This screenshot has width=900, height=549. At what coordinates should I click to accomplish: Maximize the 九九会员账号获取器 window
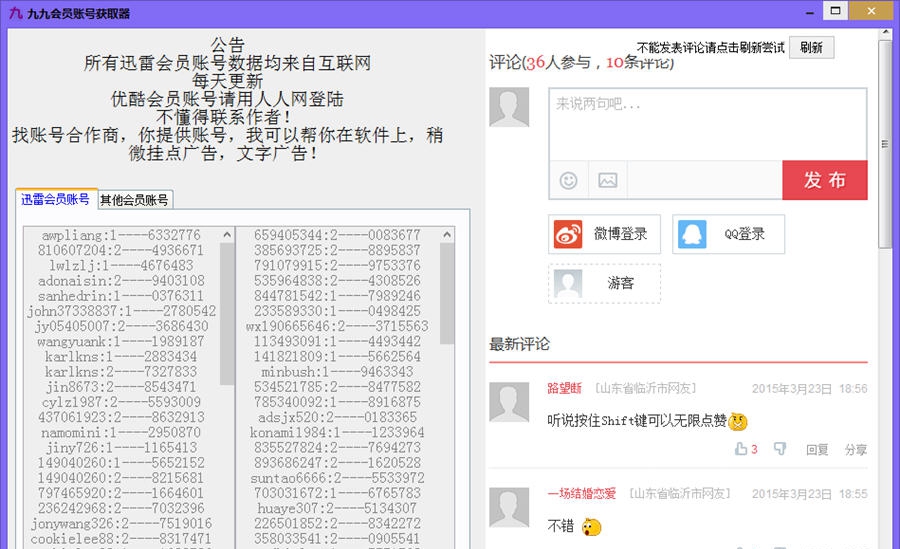click(836, 10)
